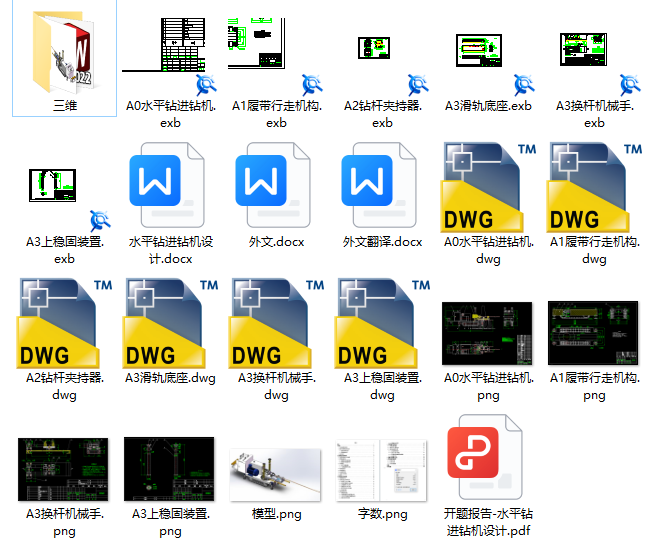Select the A3滑轨底座.dwg file icon
This screenshot has width=651, height=547.
point(170,323)
